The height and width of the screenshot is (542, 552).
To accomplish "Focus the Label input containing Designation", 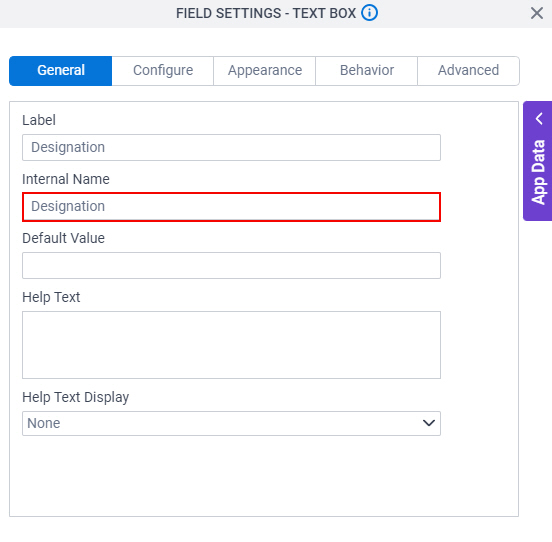I will coord(231,147).
